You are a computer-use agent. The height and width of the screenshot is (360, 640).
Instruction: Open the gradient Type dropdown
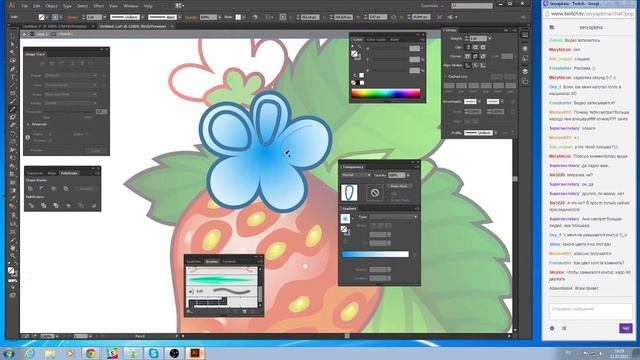pyautogui.click(x=393, y=217)
